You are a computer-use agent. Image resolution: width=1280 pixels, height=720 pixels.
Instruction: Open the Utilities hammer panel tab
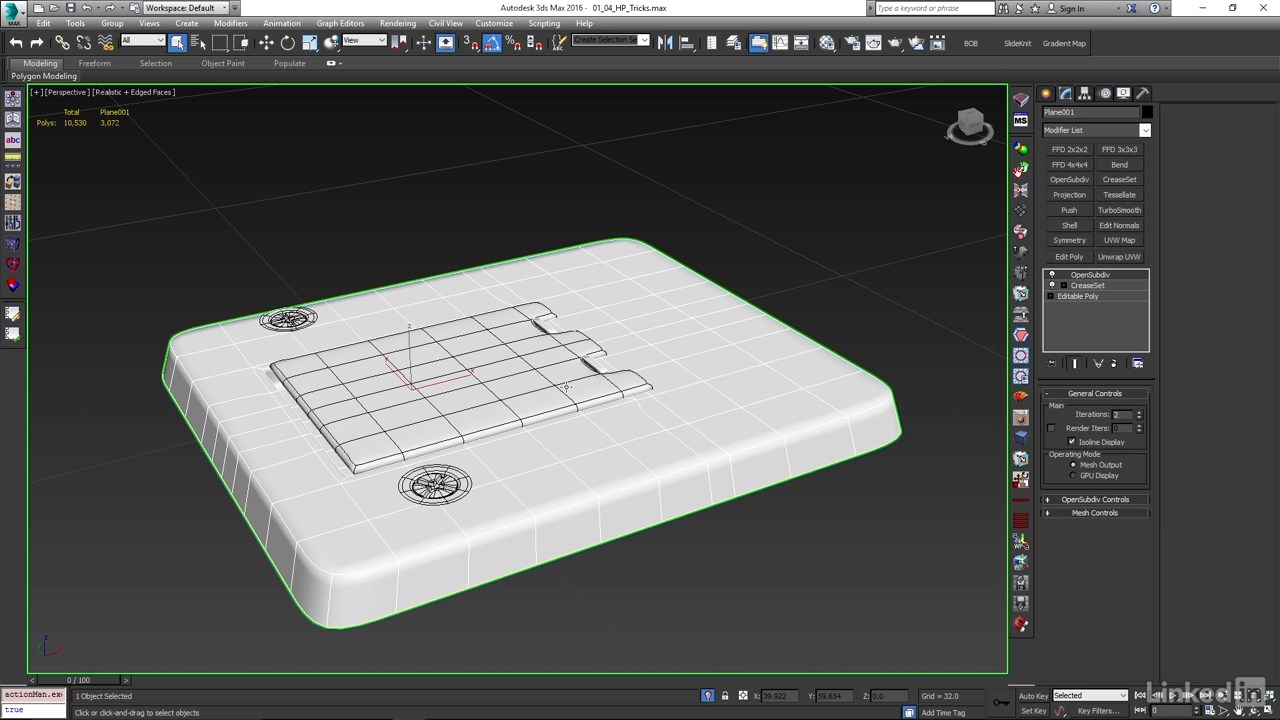coord(1143,93)
